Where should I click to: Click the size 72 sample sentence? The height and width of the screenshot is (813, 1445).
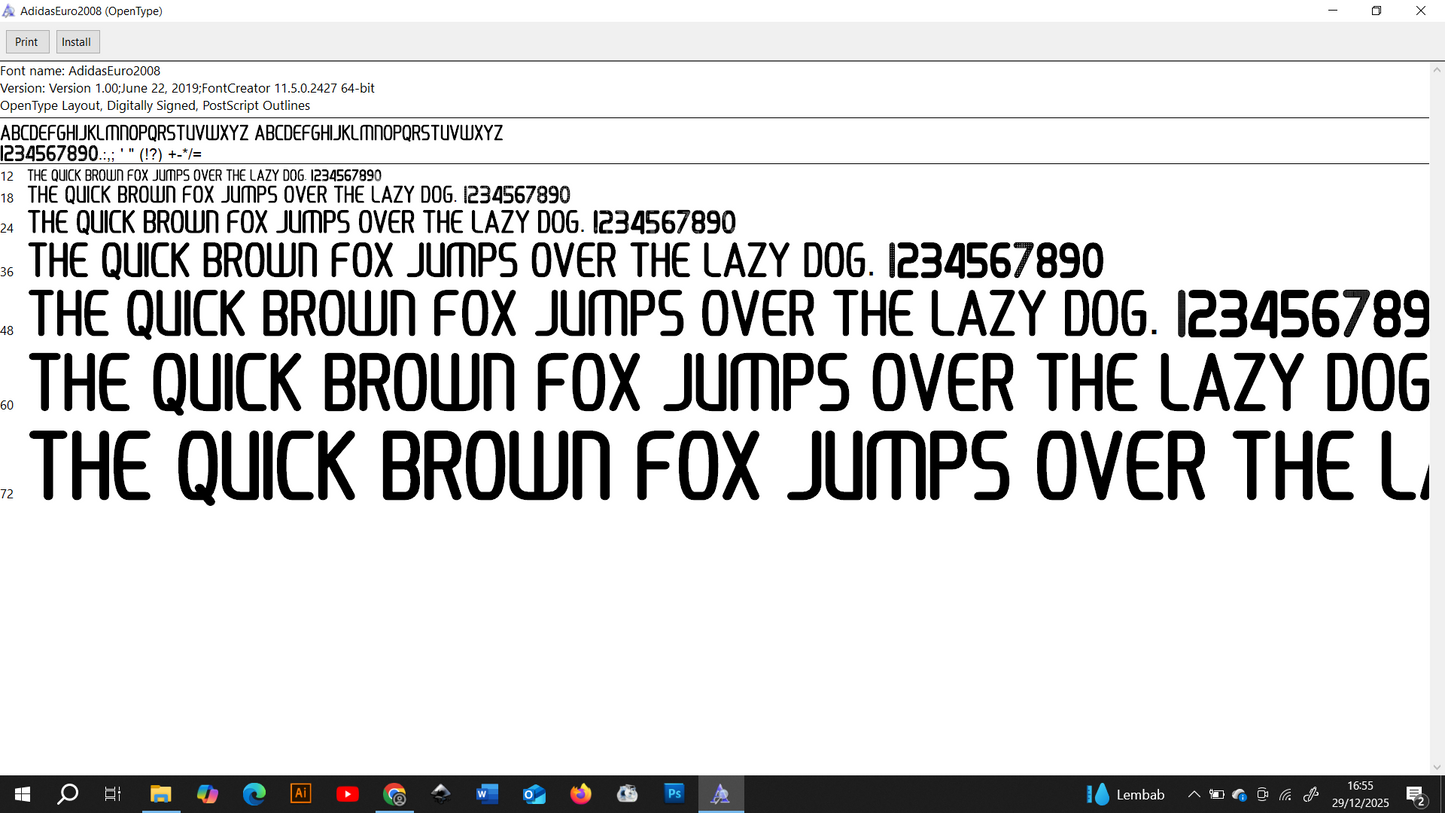tap(729, 466)
